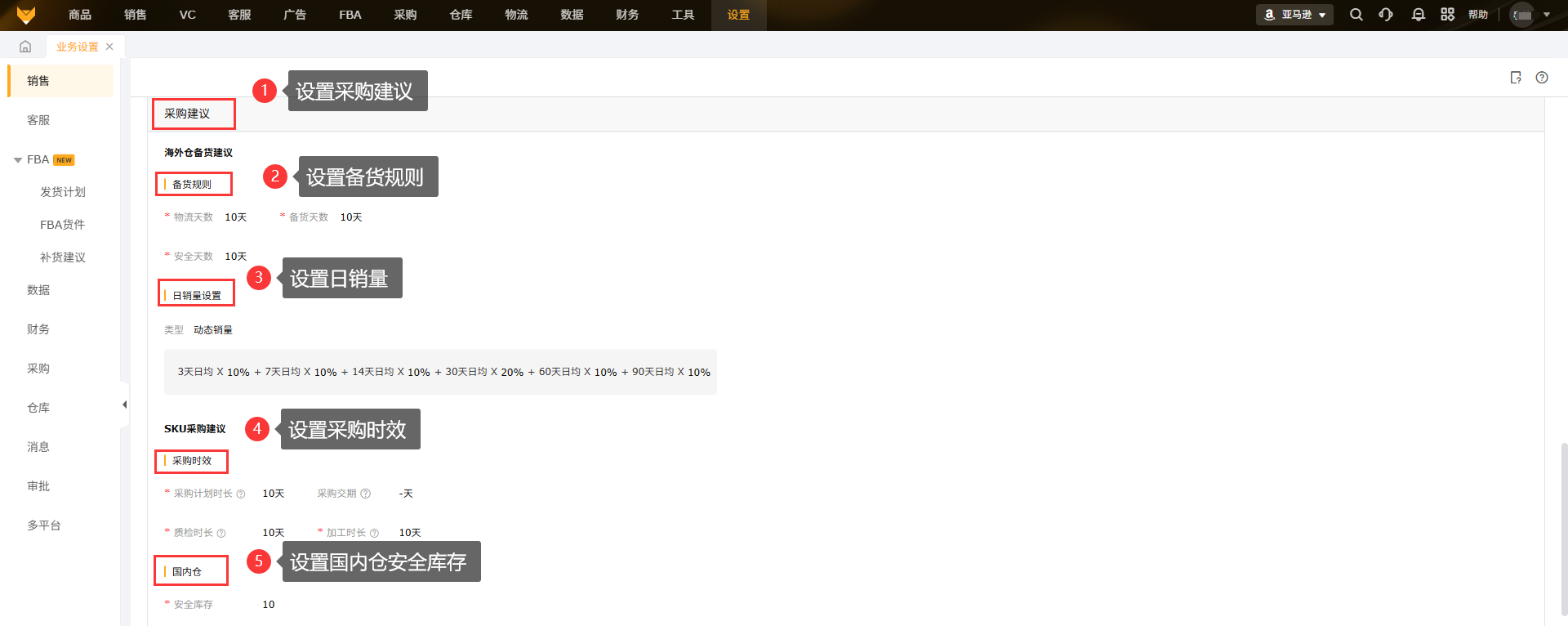Select the 采购建议 settings tab
The image size is (1568, 626).
[187, 114]
